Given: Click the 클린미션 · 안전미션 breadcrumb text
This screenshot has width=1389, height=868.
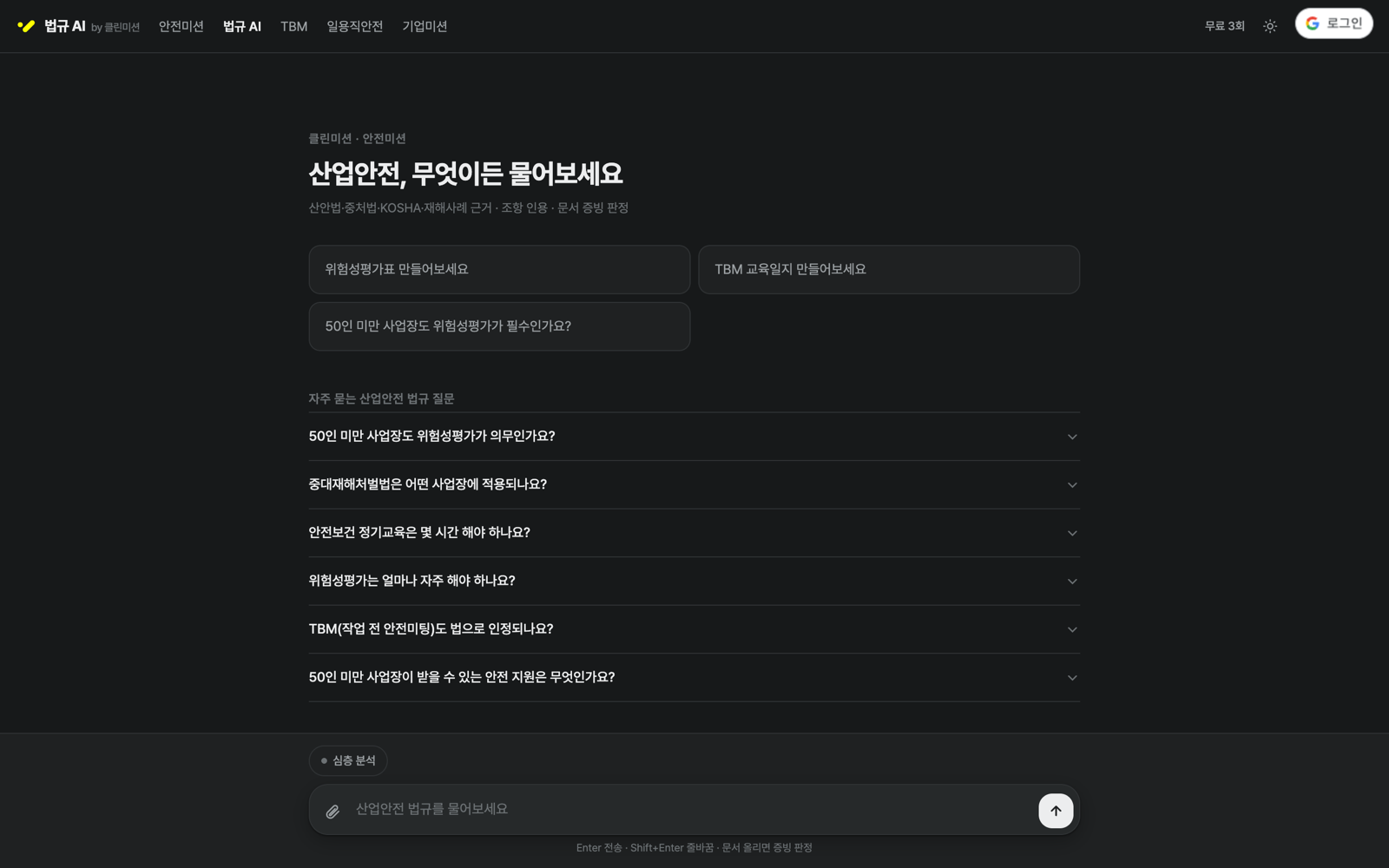Looking at the screenshot, I should [x=357, y=138].
